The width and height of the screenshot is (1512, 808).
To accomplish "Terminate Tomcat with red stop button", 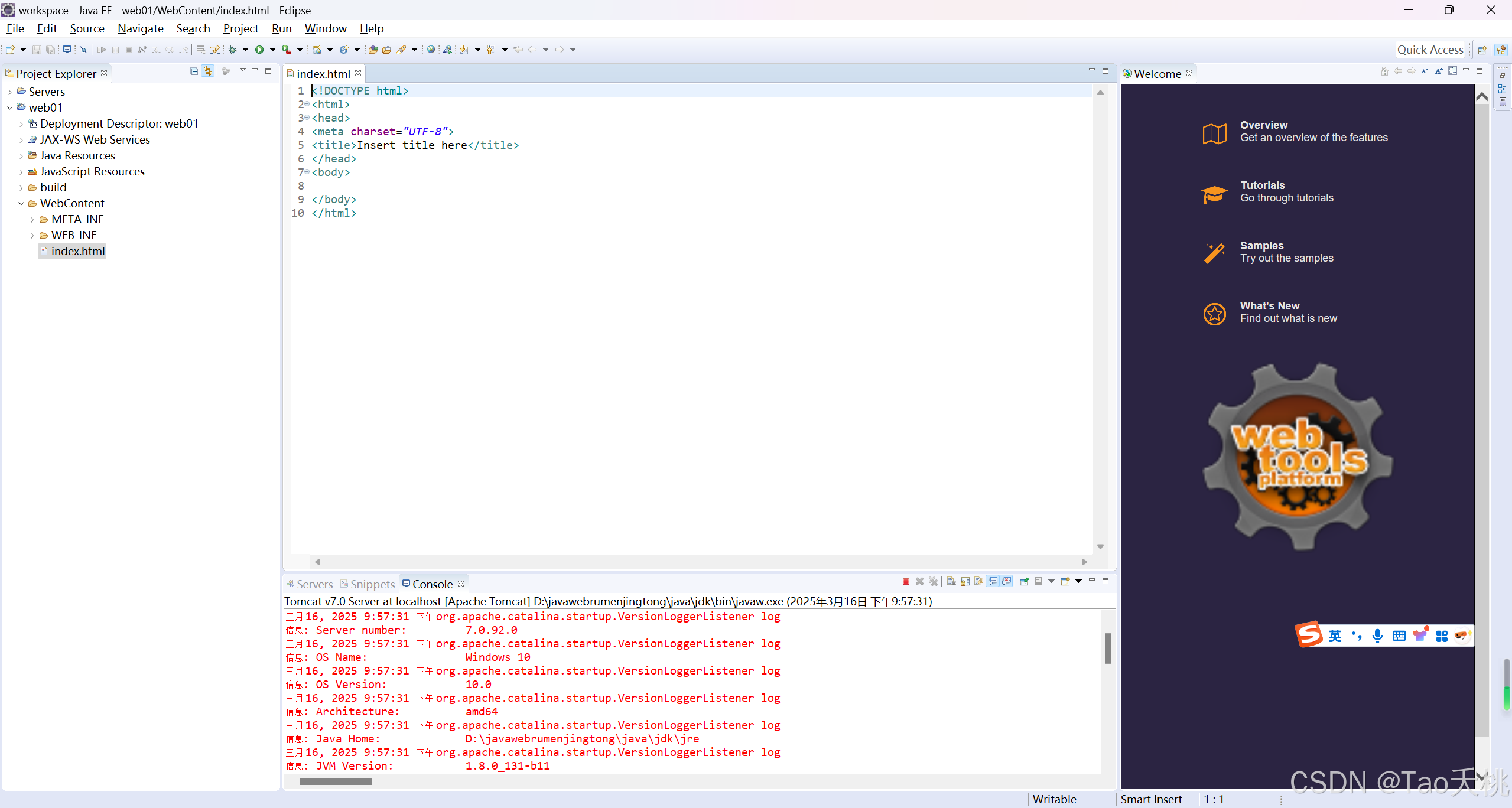I will click(x=906, y=582).
